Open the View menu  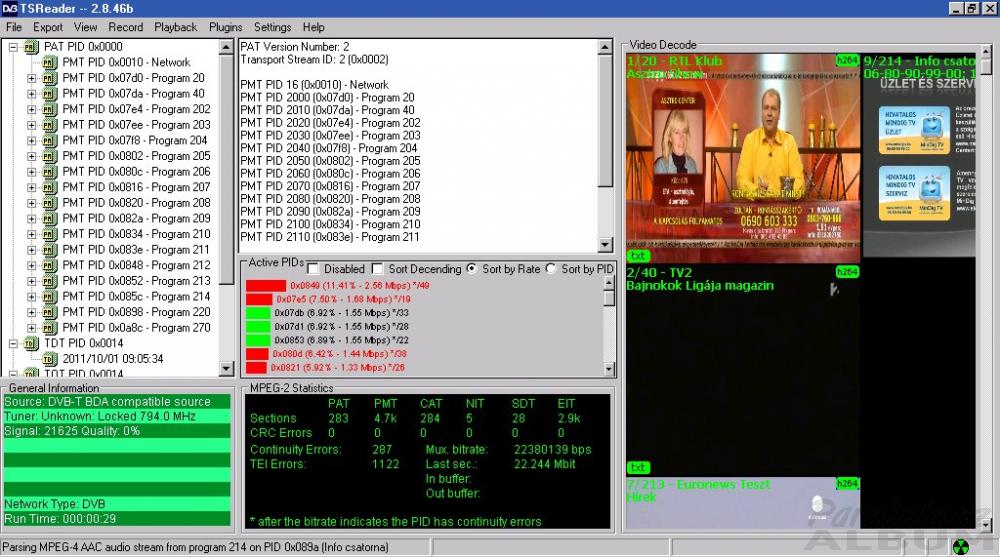[85, 27]
